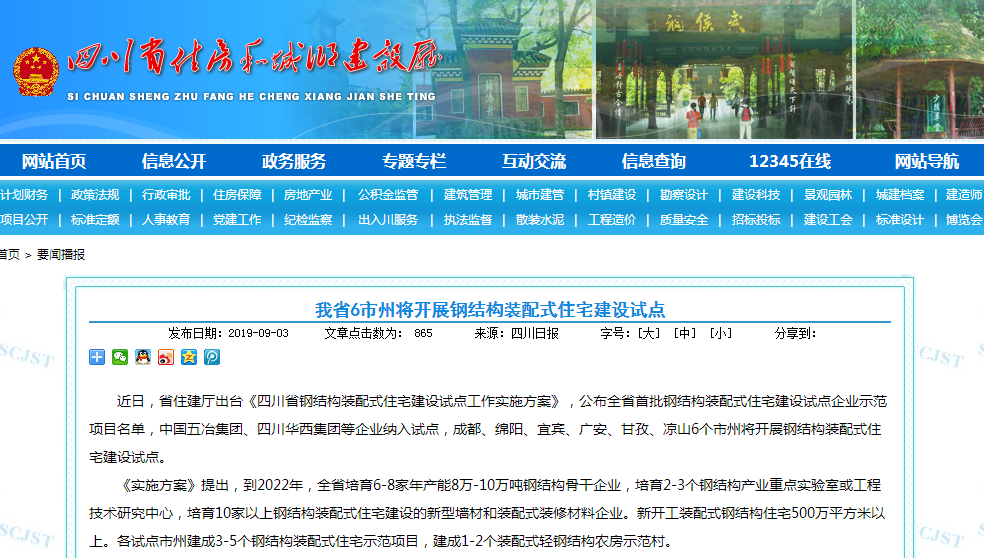Share article via QQ penguin icon
Viewport: 984px width, 558px height.
[x=143, y=357]
